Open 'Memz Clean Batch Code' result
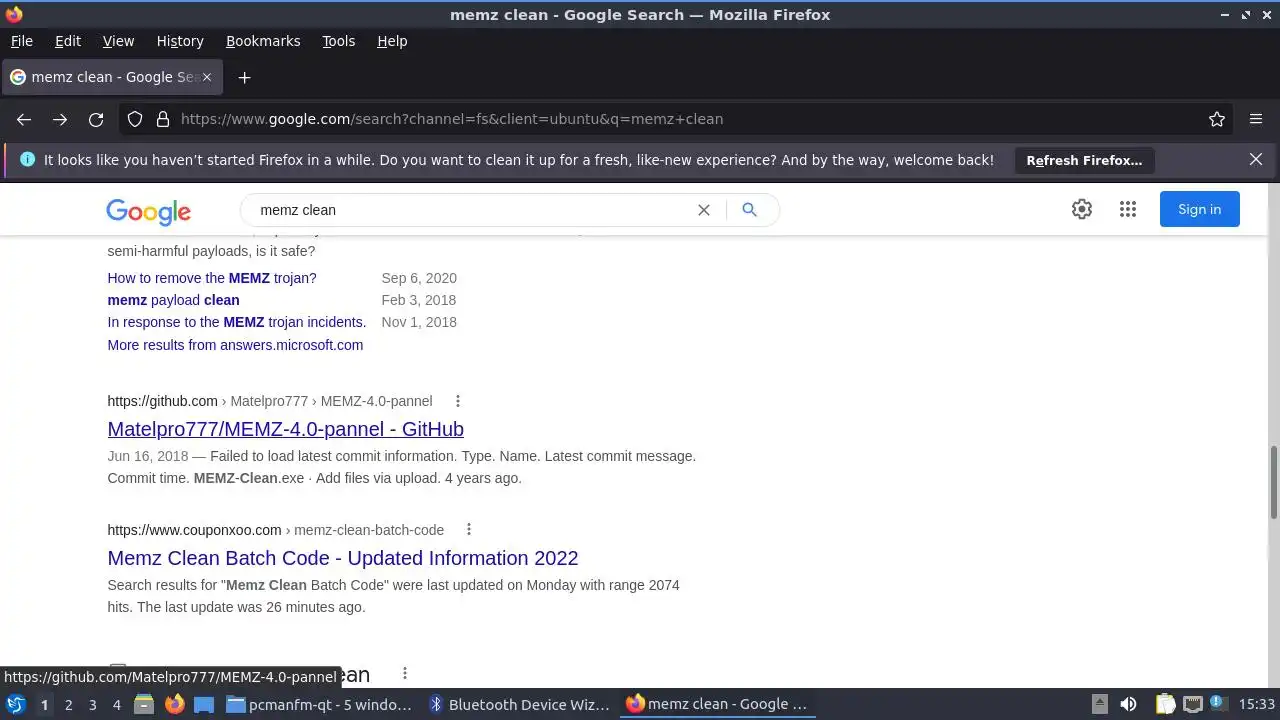Image resolution: width=1280 pixels, height=720 pixels. 343,558
